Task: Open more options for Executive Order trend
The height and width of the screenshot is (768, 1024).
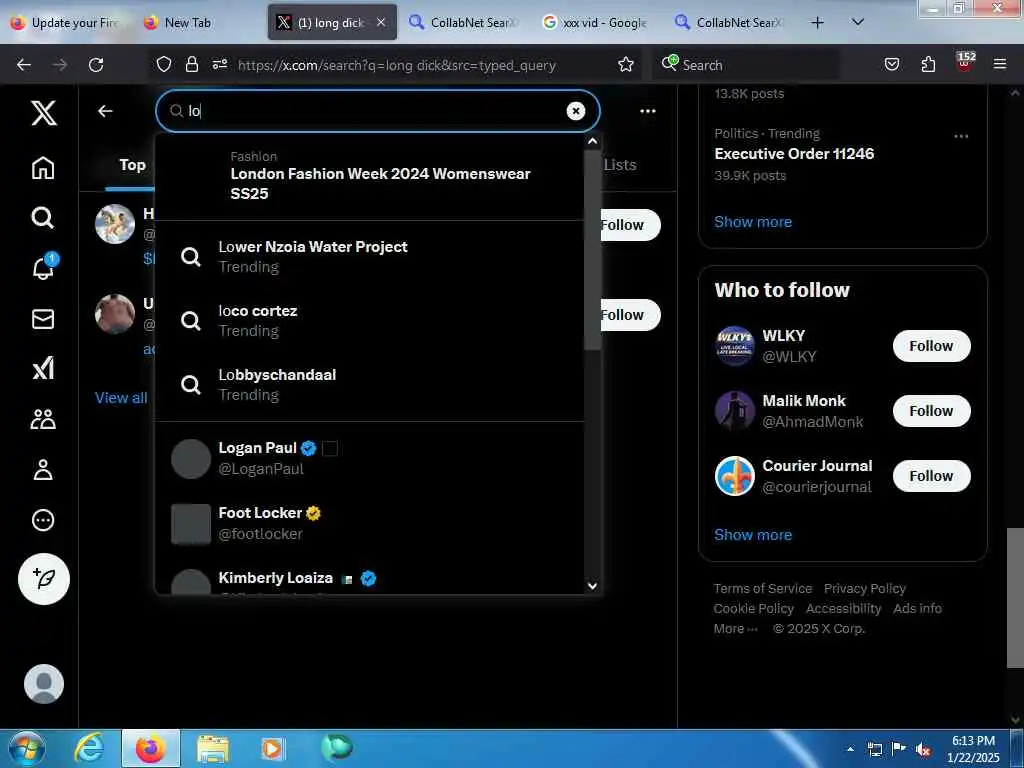Action: click(961, 136)
